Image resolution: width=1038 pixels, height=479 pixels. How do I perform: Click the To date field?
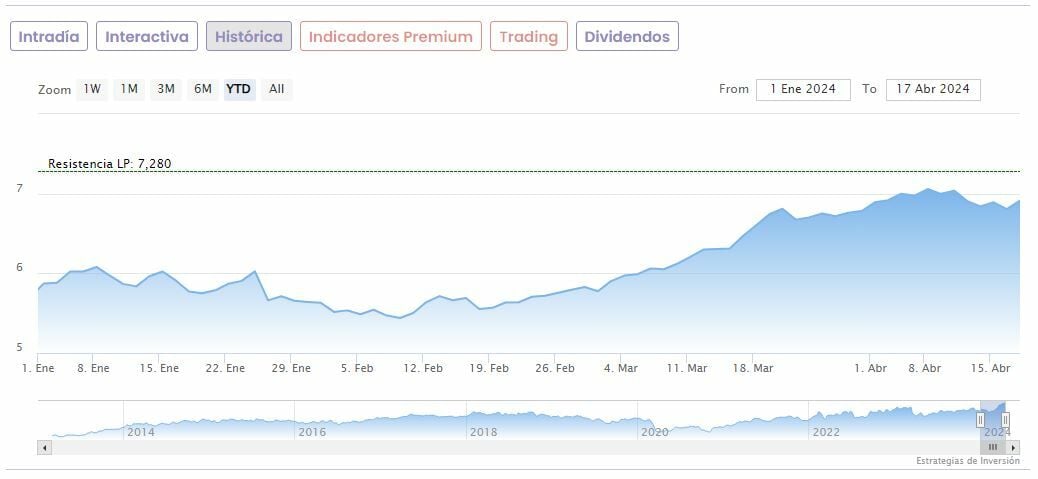(933, 89)
